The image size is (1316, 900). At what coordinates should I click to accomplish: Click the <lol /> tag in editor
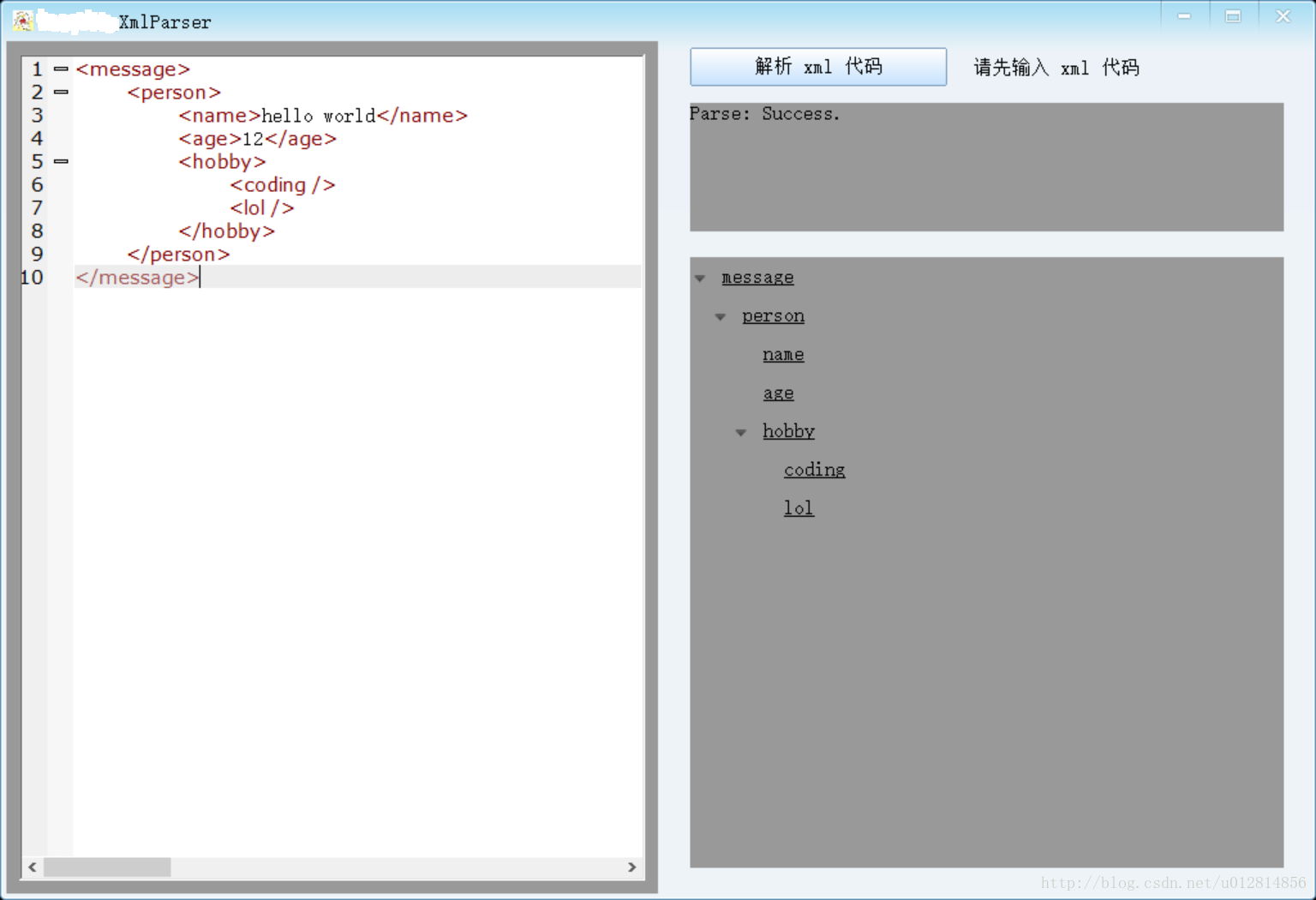pos(261,208)
